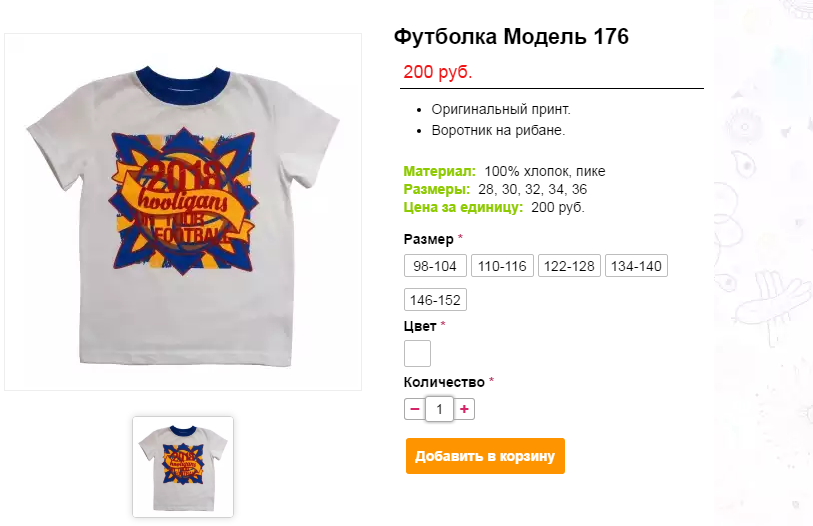Choose the 110-116 size option
This screenshot has width=813, height=526.
pyautogui.click(x=502, y=266)
